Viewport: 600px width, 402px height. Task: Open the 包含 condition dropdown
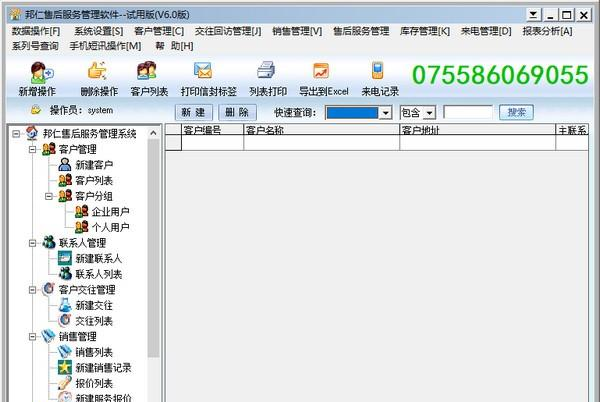[x=430, y=113]
